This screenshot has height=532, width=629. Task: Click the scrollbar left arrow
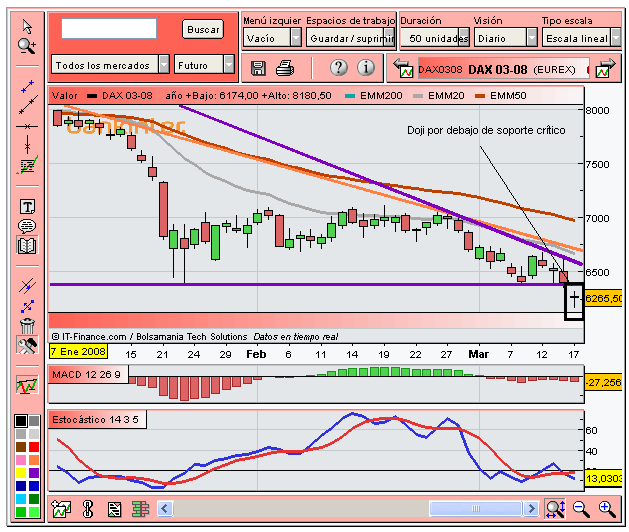pyautogui.click(x=165, y=509)
